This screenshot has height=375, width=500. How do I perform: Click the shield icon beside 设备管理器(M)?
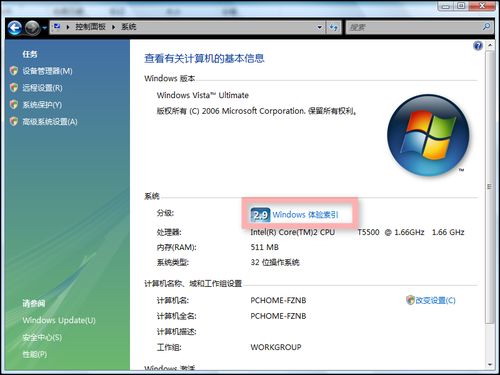click(x=14, y=71)
